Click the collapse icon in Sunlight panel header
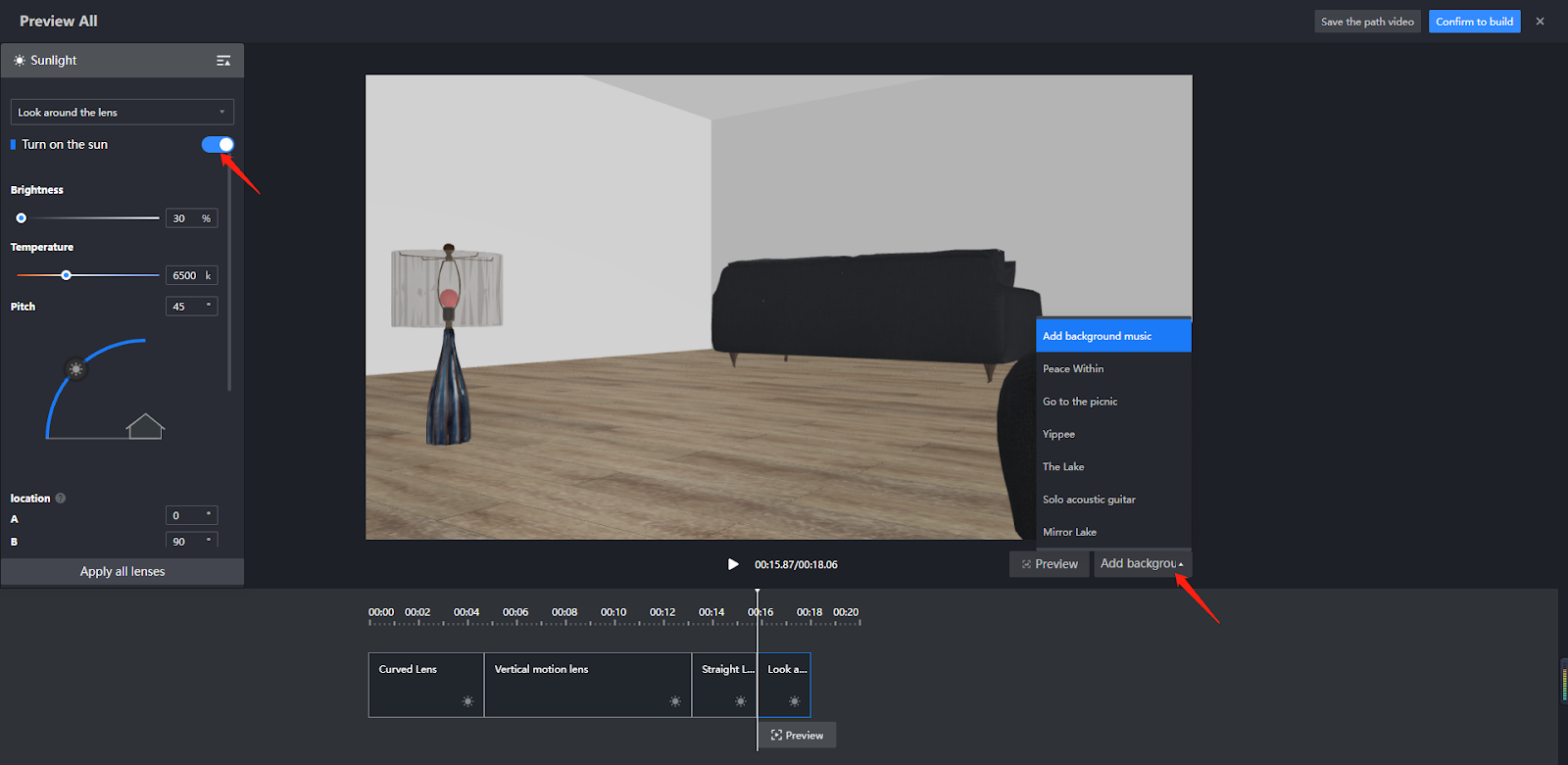The image size is (1568, 765). (223, 61)
